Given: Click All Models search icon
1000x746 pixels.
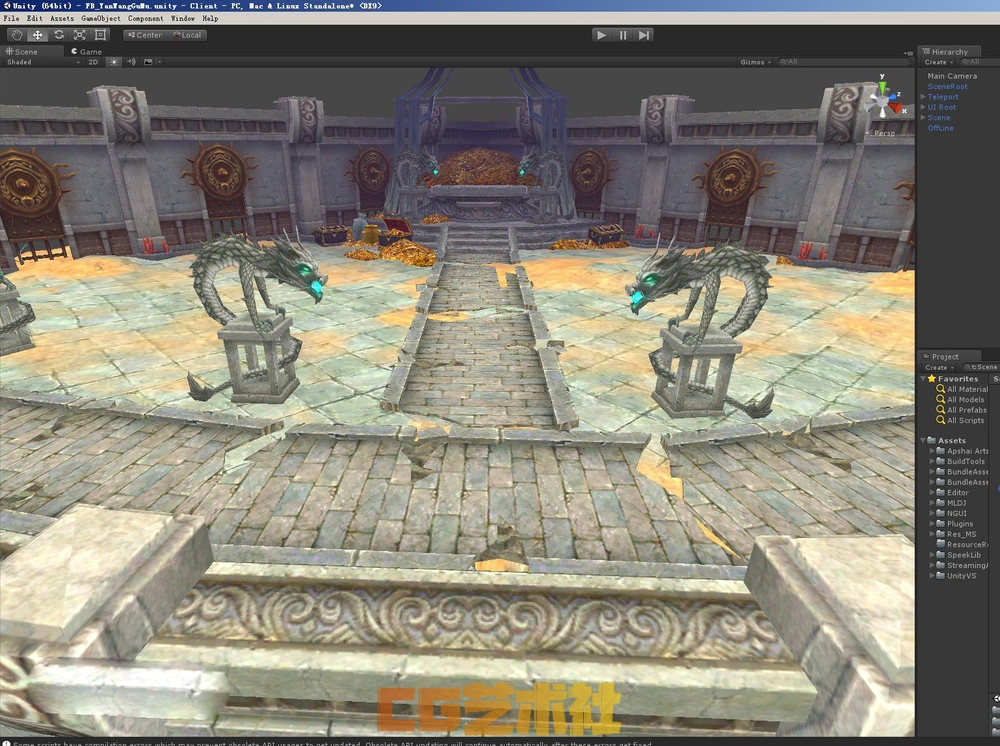Looking at the screenshot, I should click(x=941, y=399).
